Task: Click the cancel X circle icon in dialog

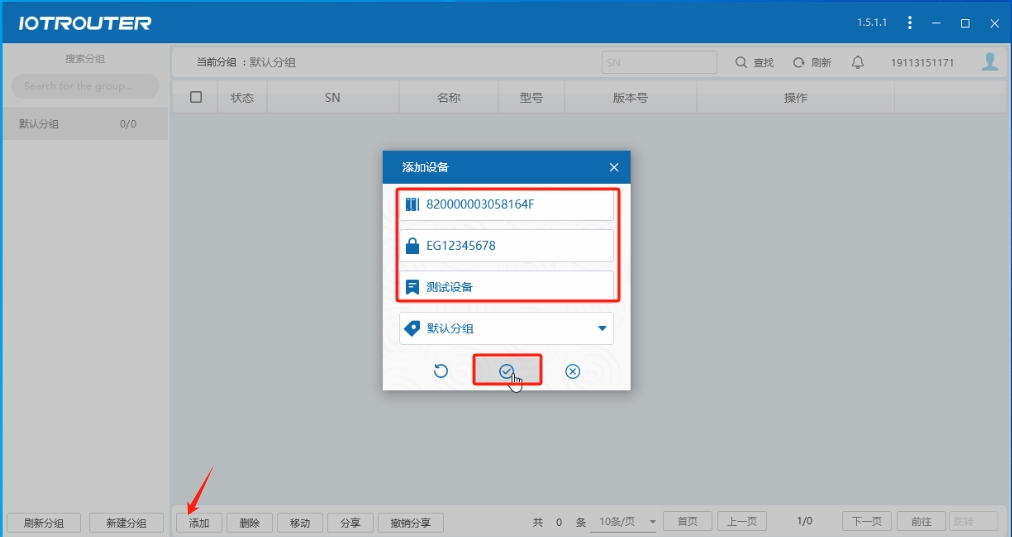Action: pos(572,371)
